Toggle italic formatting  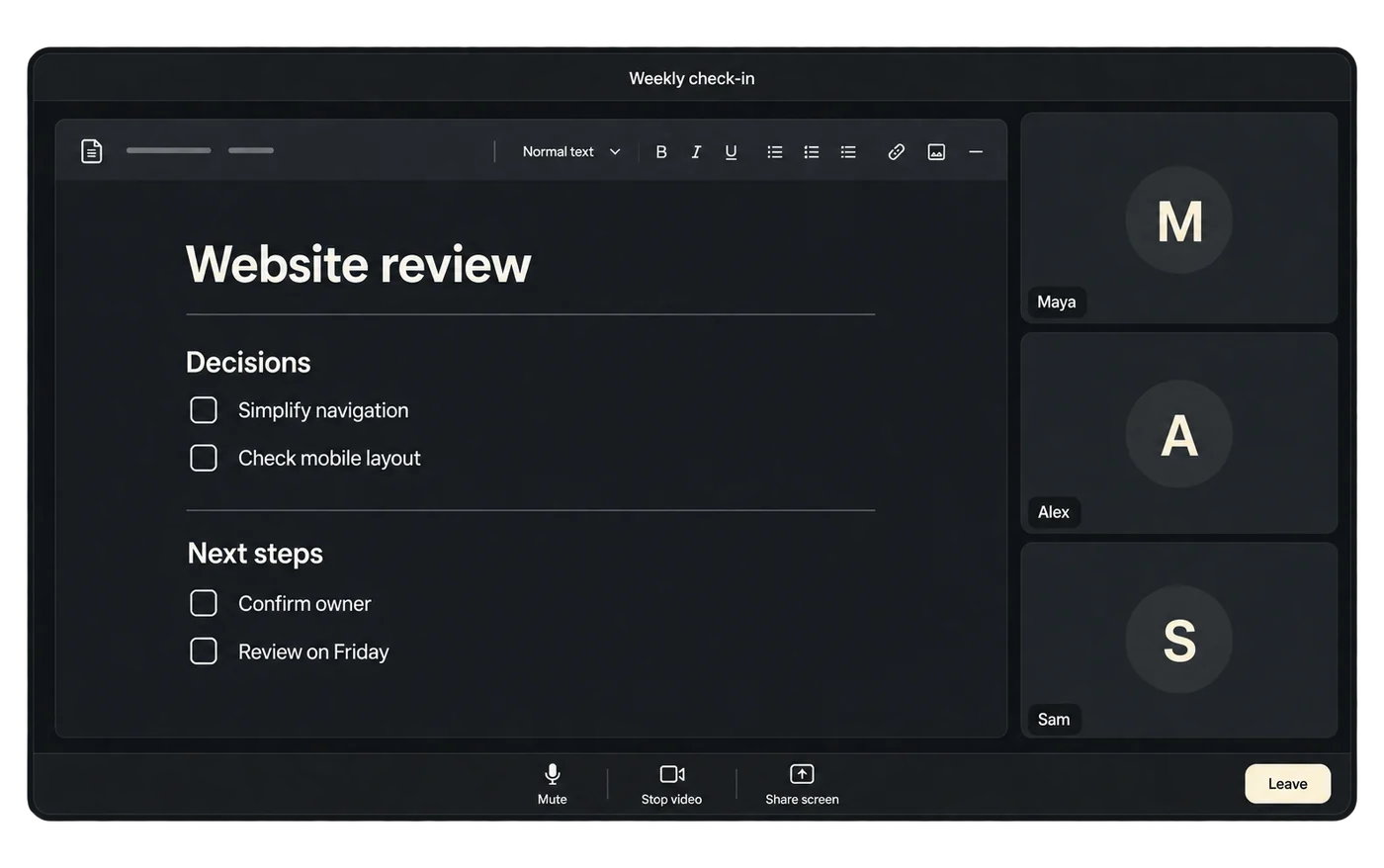[696, 152]
